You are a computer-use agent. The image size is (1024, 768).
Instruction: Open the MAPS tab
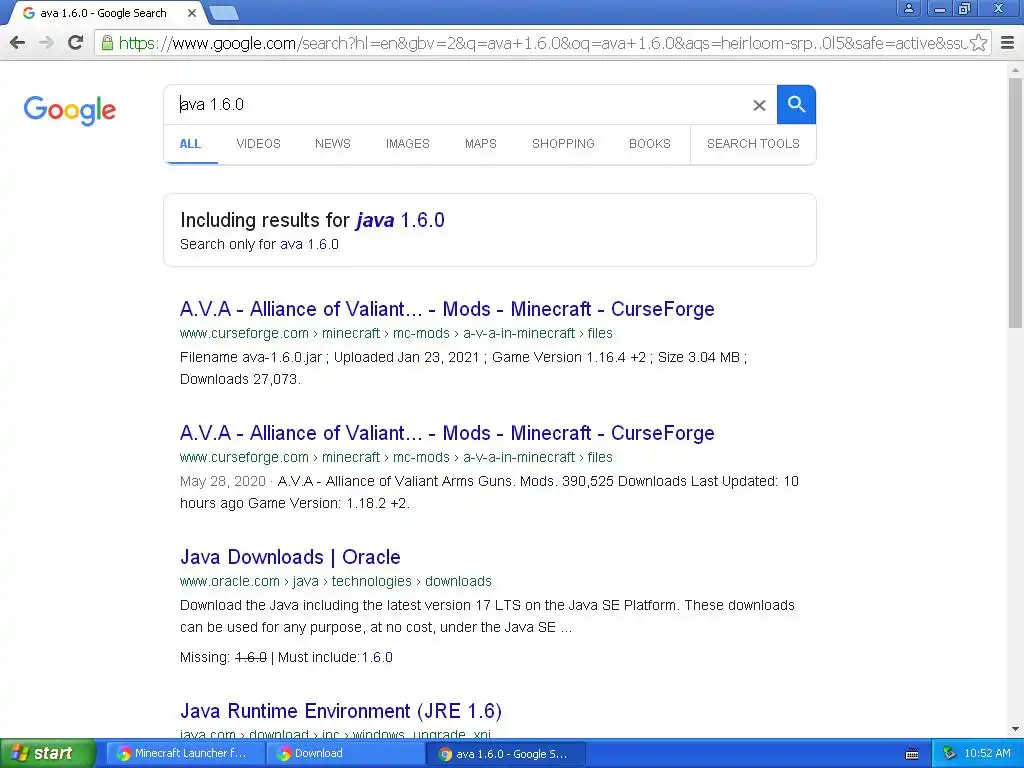pyautogui.click(x=481, y=144)
